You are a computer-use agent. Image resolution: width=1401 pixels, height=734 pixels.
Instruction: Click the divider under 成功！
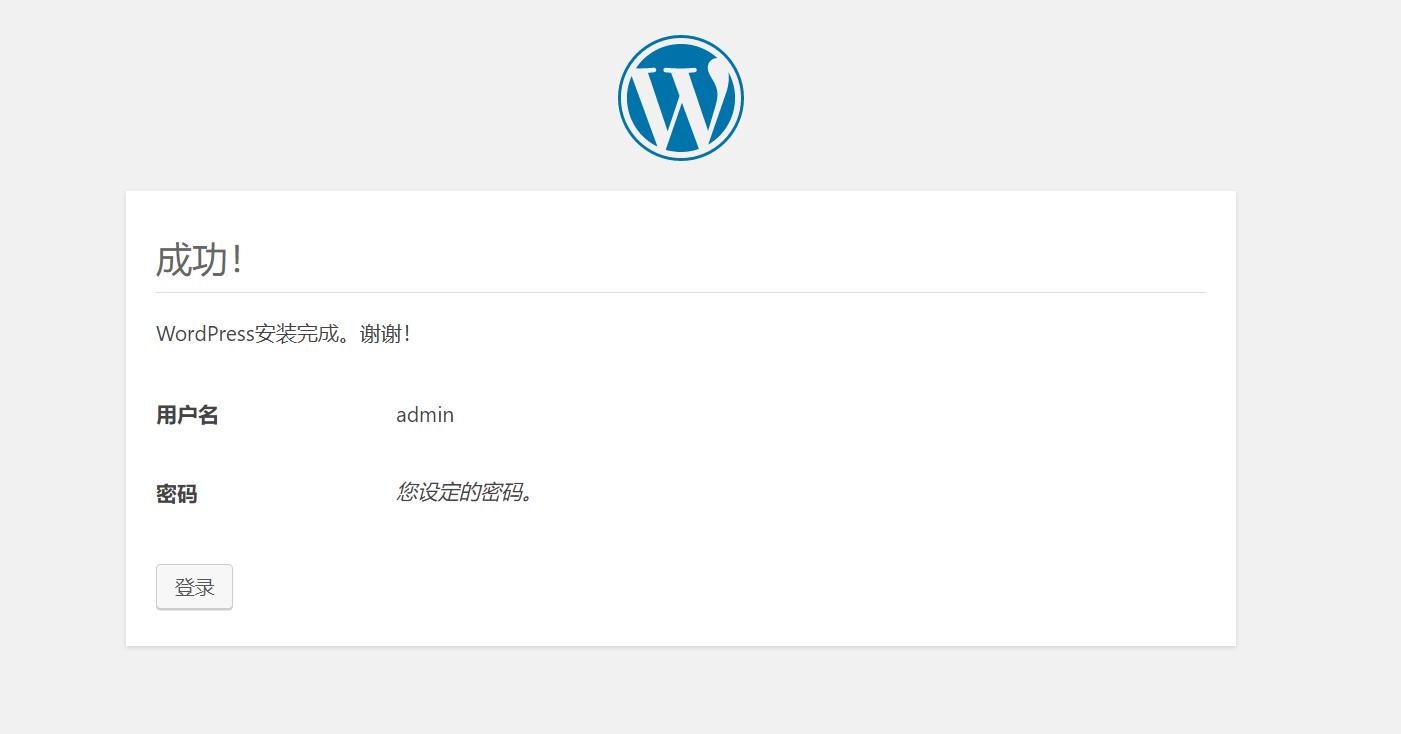[680, 290]
